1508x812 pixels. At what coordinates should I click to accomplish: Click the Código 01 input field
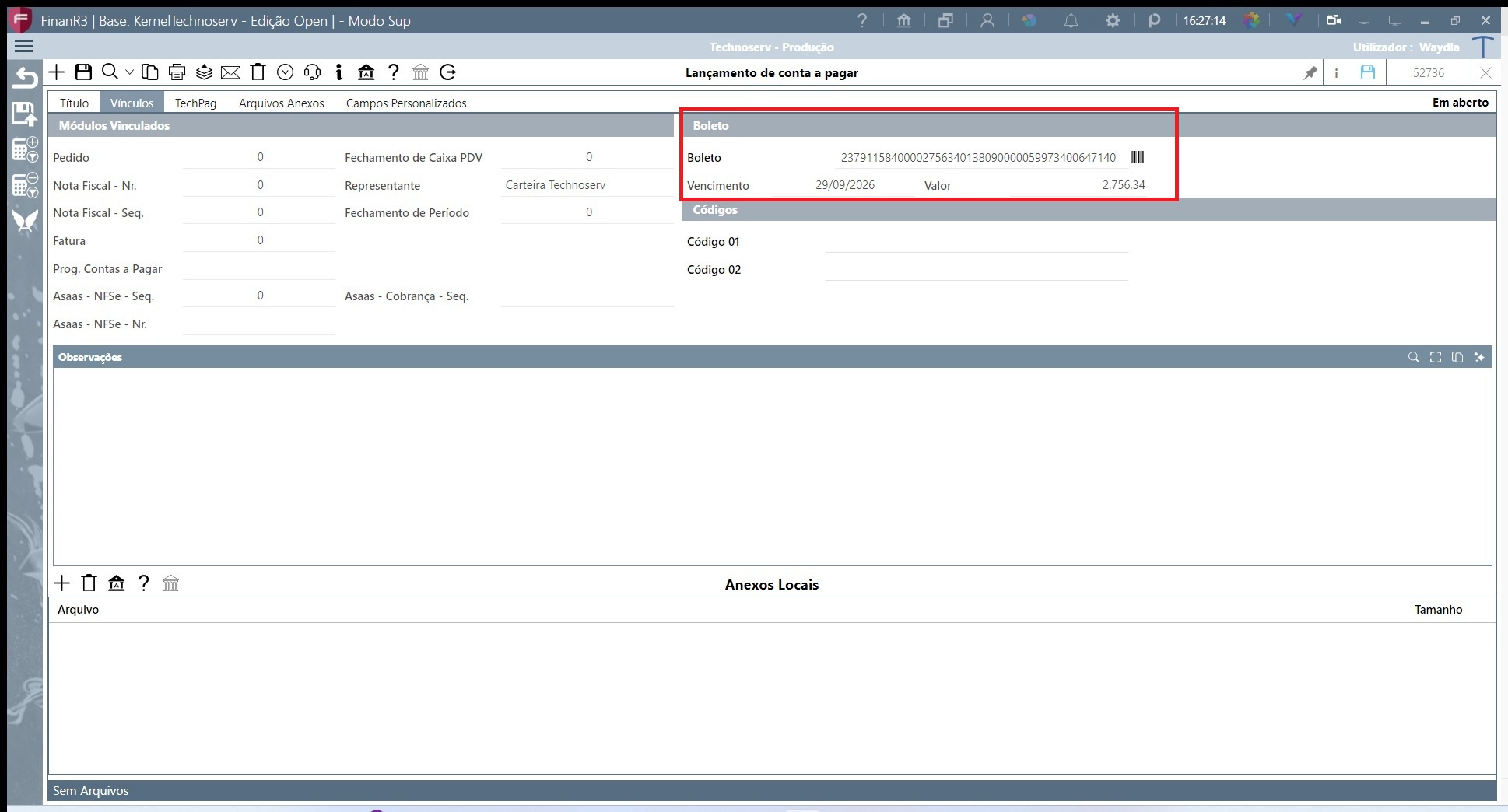977,242
